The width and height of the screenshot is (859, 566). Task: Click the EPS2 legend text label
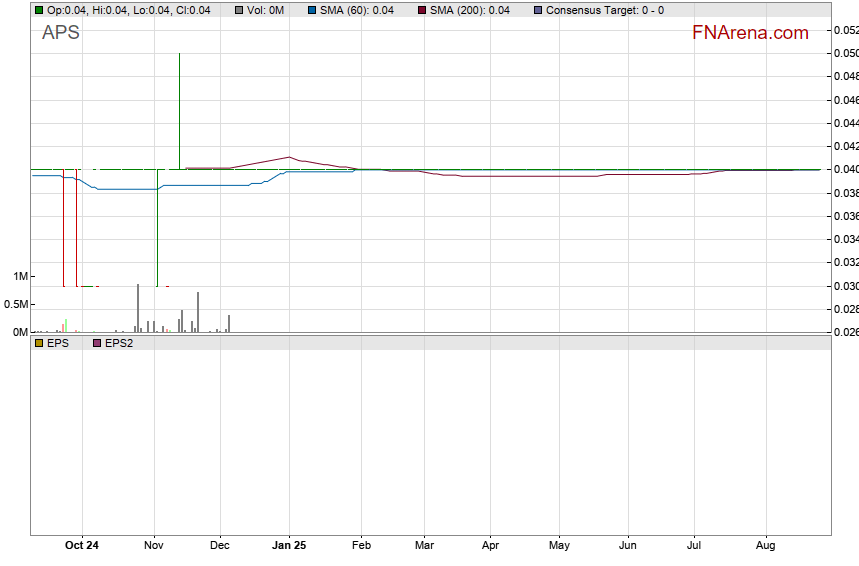[119, 343]
